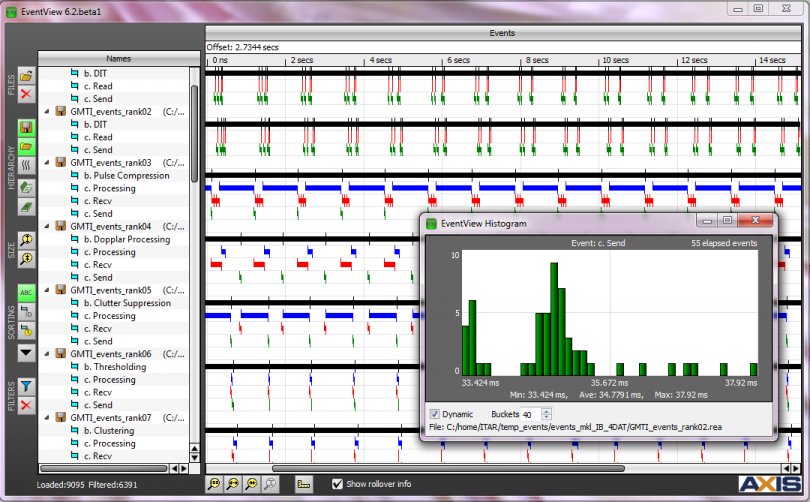Click the top magnifier icon in Size section
Viewport: 810px width, 502px height.
(x=26, y=240)
